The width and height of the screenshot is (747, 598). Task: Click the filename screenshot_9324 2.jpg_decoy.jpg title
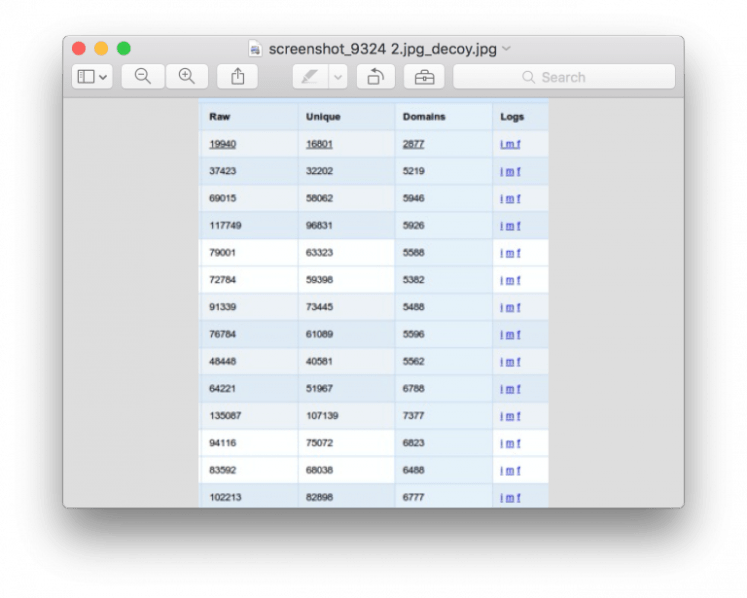tap(383, 48)
